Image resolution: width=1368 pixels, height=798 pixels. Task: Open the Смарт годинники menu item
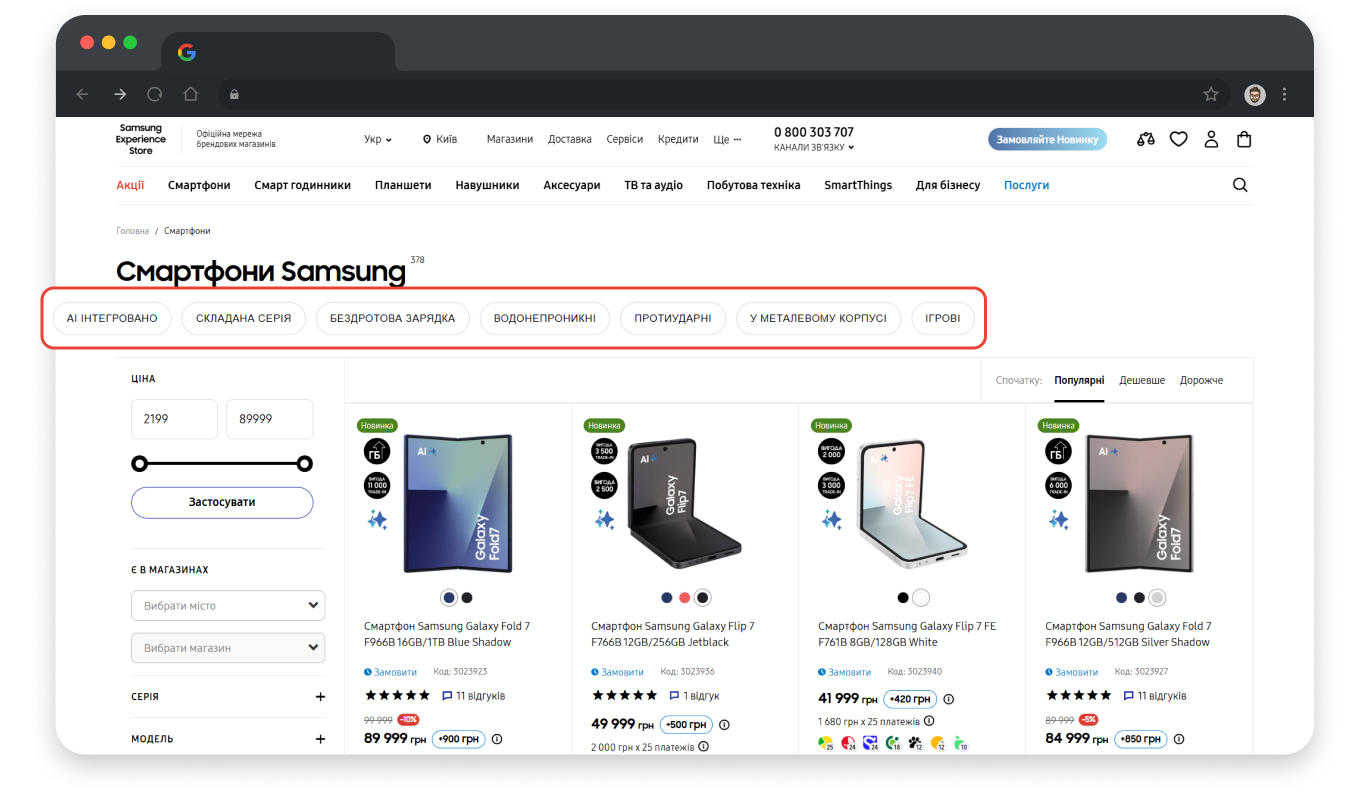coord(302,185)
